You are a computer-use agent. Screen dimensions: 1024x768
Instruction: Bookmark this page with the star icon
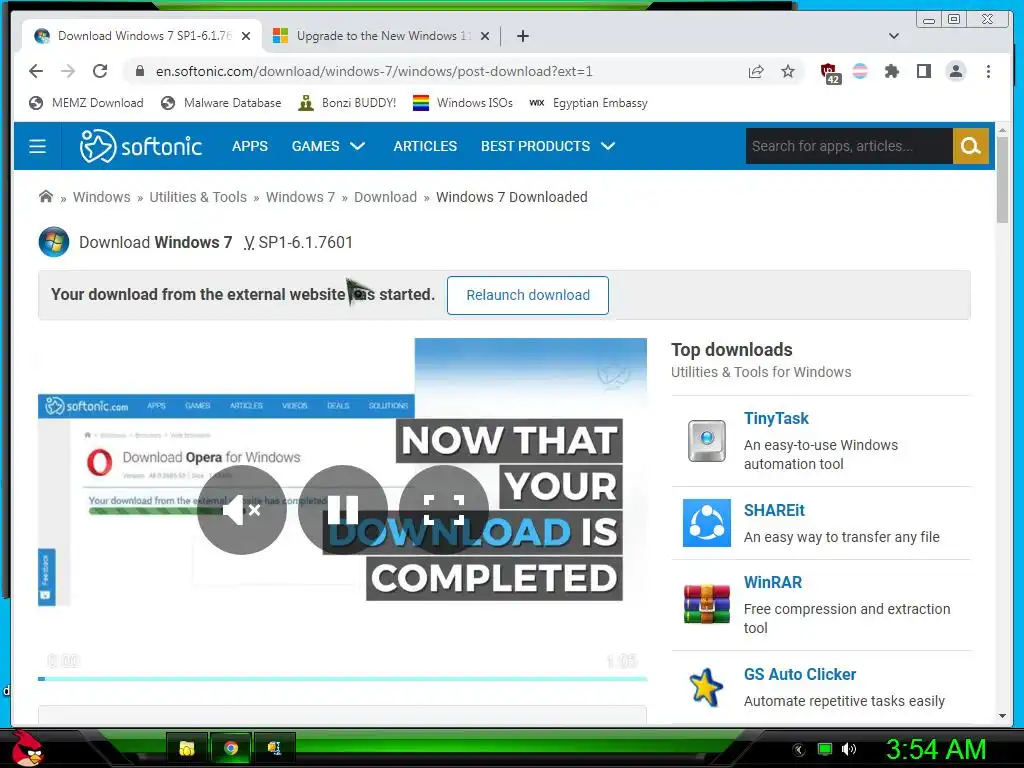(788, 71)
